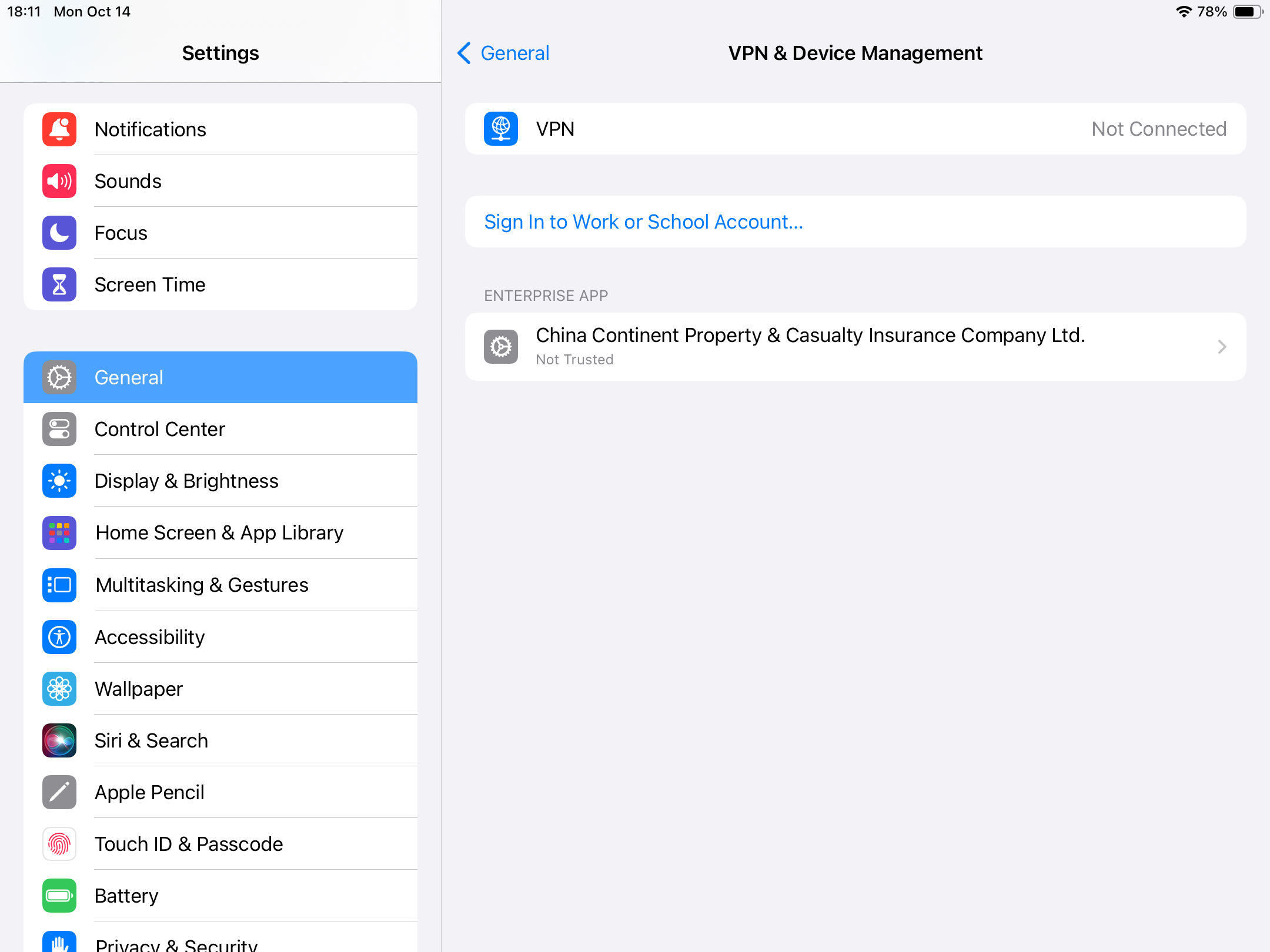Tap the 78% battery percentage
Screen dimensions: 1270x952
pyautogui.click(x=1212, y=12)
